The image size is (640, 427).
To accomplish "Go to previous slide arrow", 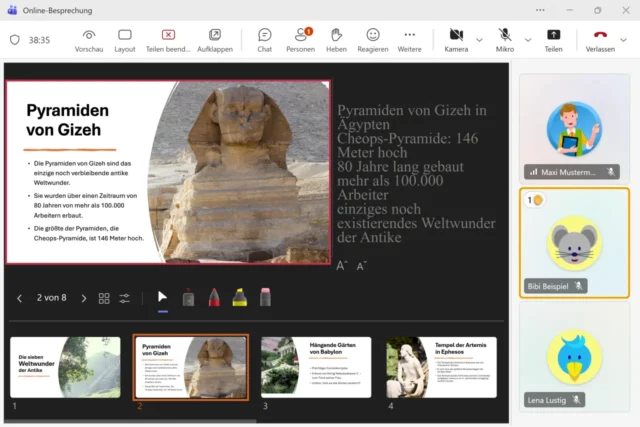I will tap(19, 298).
